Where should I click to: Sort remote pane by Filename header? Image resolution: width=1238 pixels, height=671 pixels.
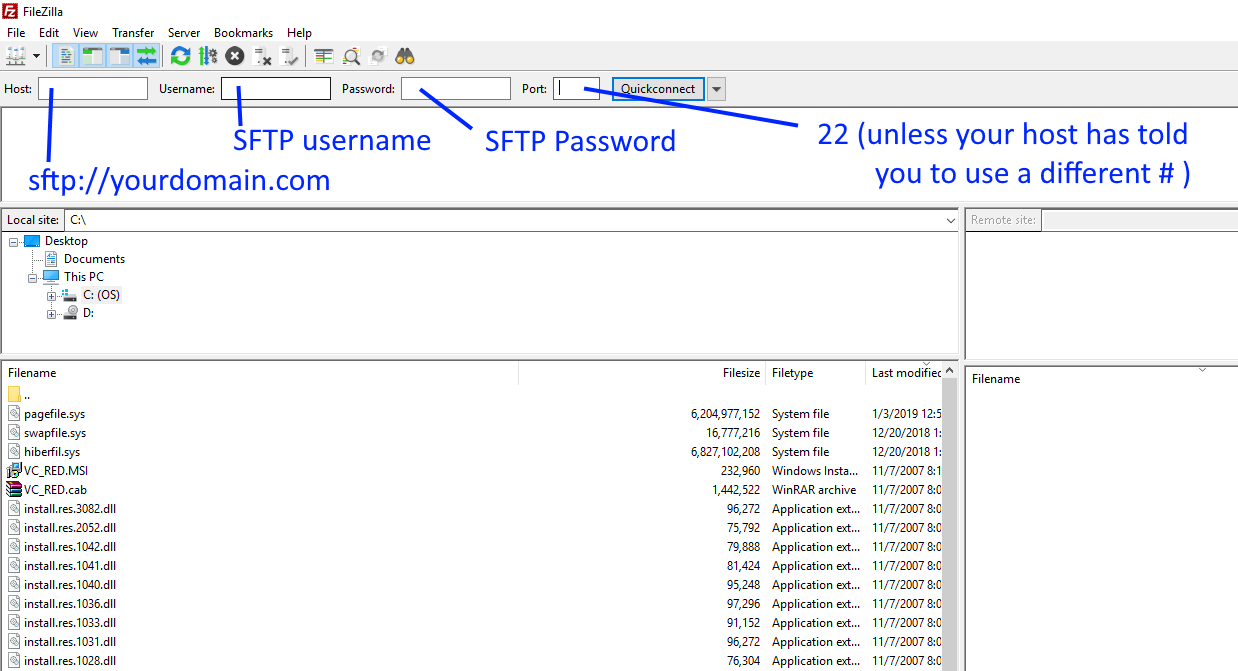1100,379
